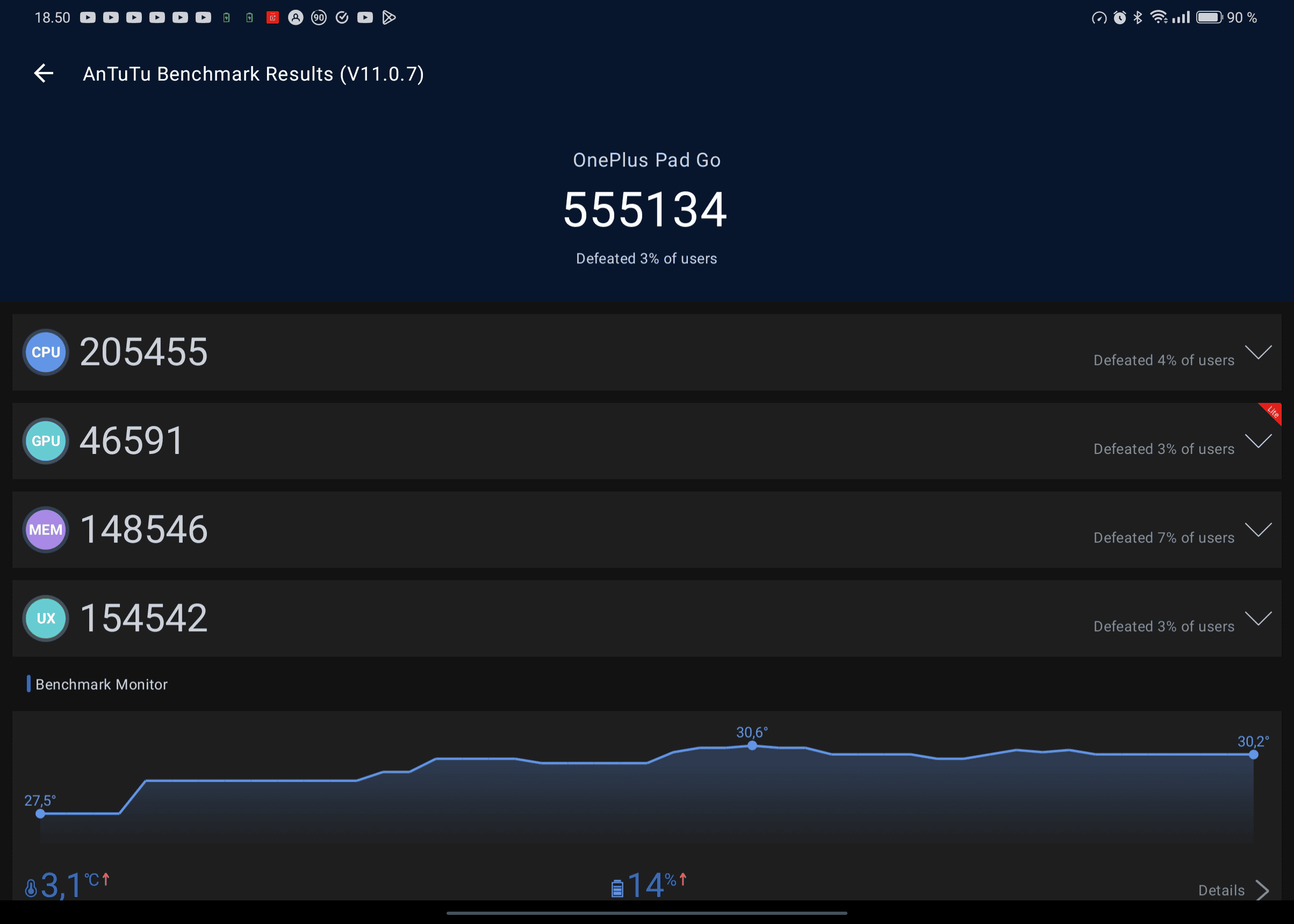Tap the GPU score 46591

click(x=132, y=441)
